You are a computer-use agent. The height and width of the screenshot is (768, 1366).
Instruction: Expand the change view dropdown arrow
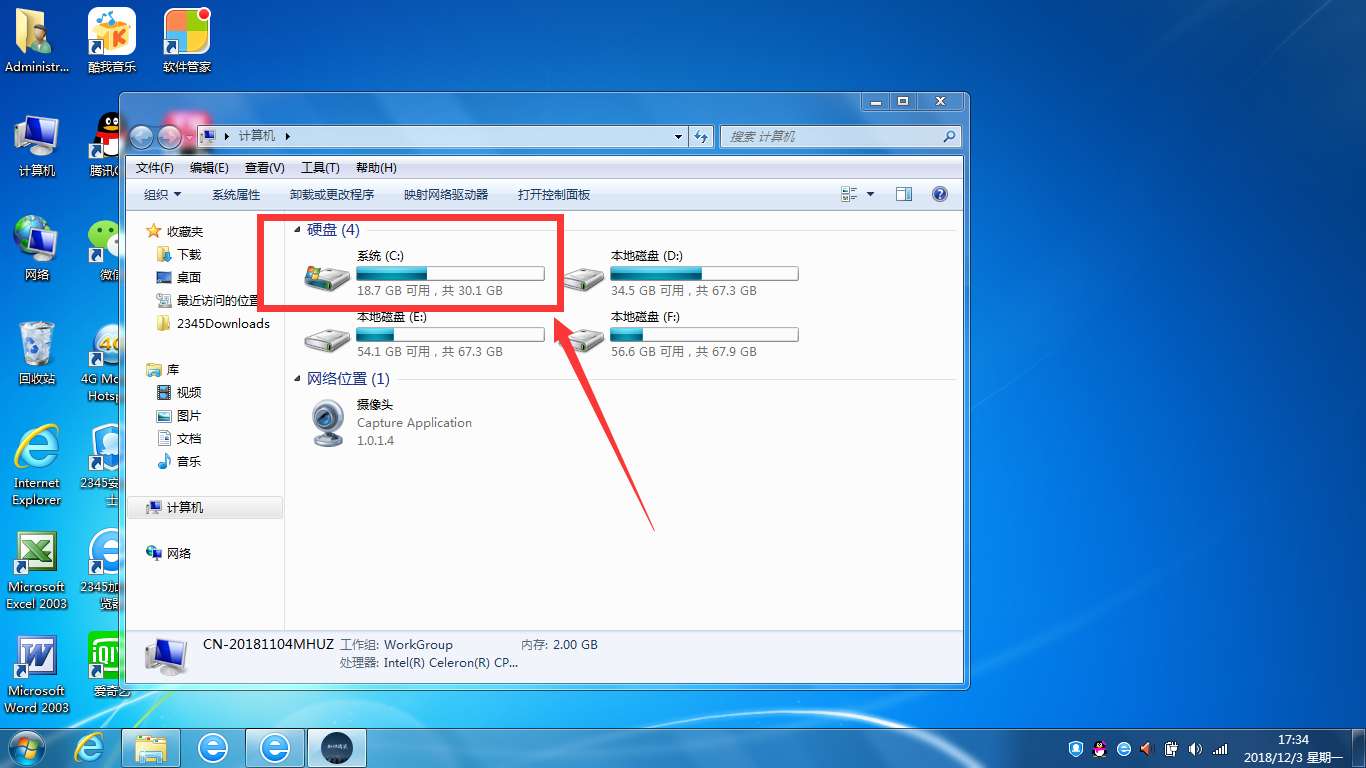[x=870, y=195]
